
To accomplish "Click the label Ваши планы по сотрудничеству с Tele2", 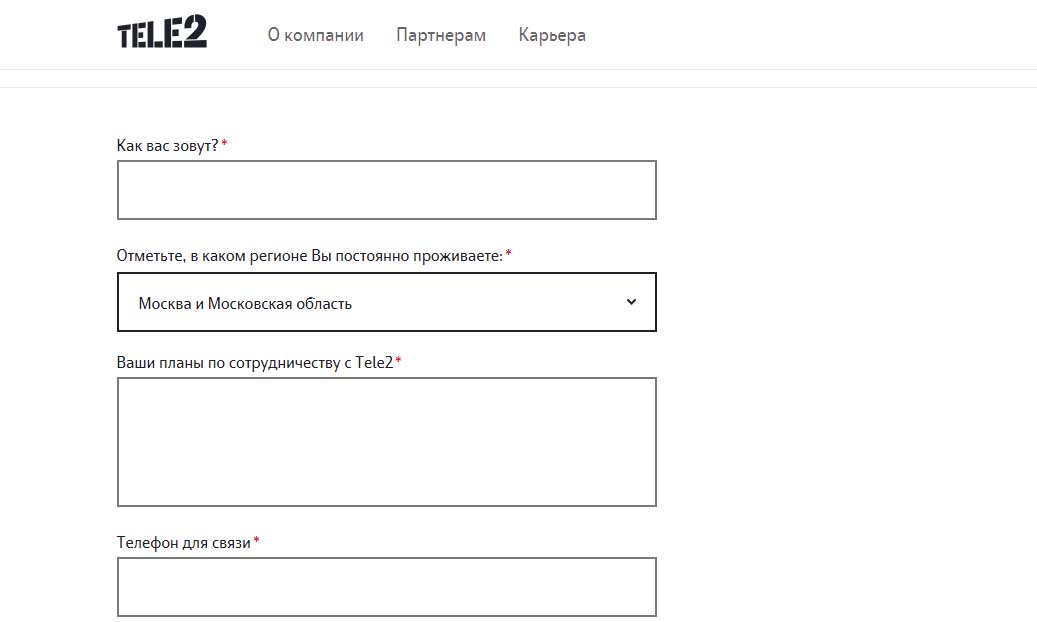I will pos(255,363).
